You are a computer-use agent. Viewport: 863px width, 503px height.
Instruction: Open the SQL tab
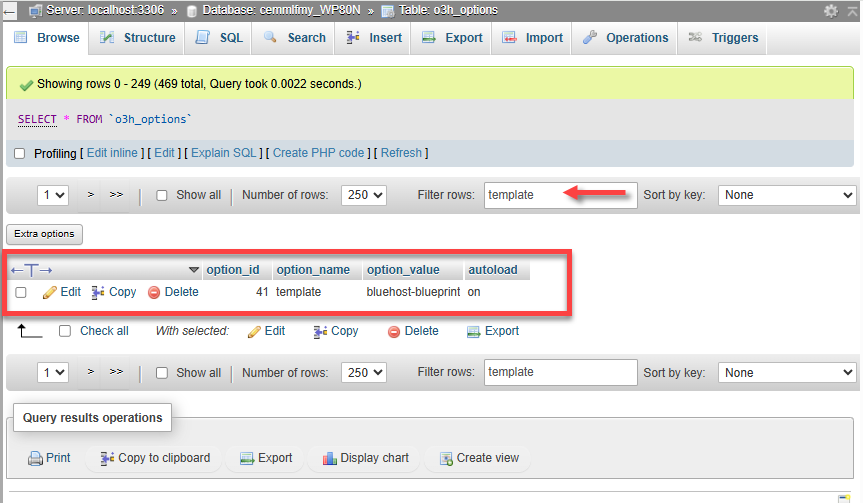[218, 37]
